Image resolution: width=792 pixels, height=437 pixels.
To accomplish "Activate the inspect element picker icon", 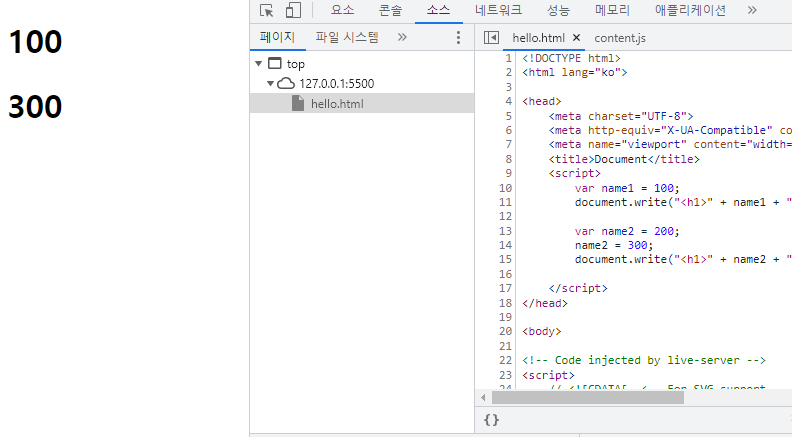I will pos(266,10).
